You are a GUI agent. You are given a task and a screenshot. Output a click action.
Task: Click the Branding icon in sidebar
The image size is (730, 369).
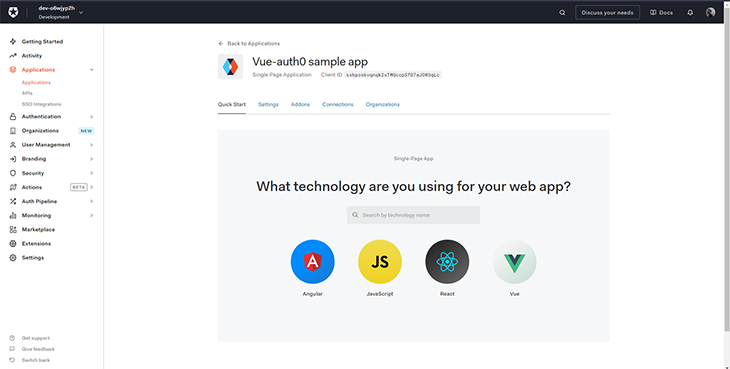[13, 159]
